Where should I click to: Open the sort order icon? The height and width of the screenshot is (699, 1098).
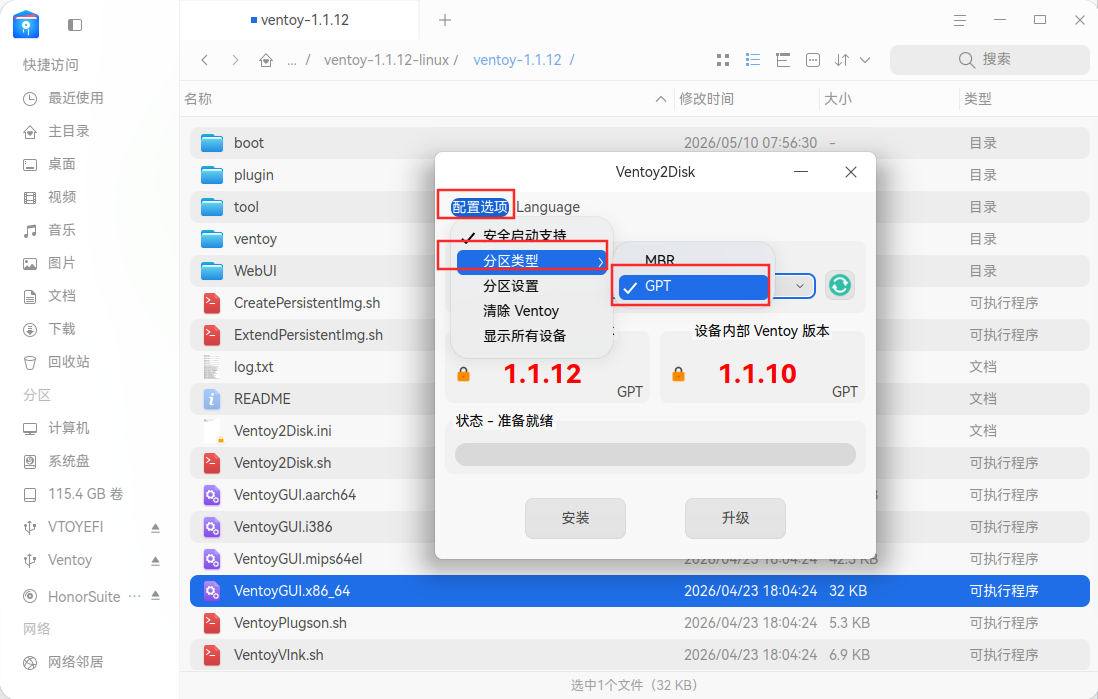coord(842,60)
